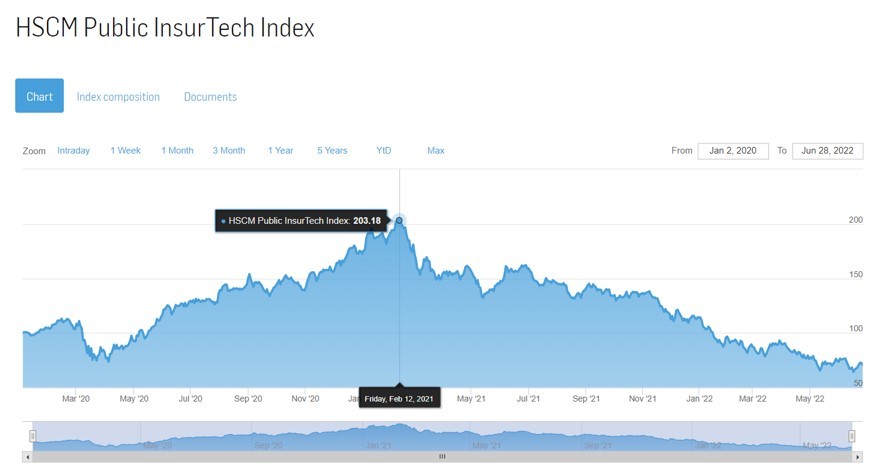
Task: Click the right range navigator handle
Action: [852, 436]
